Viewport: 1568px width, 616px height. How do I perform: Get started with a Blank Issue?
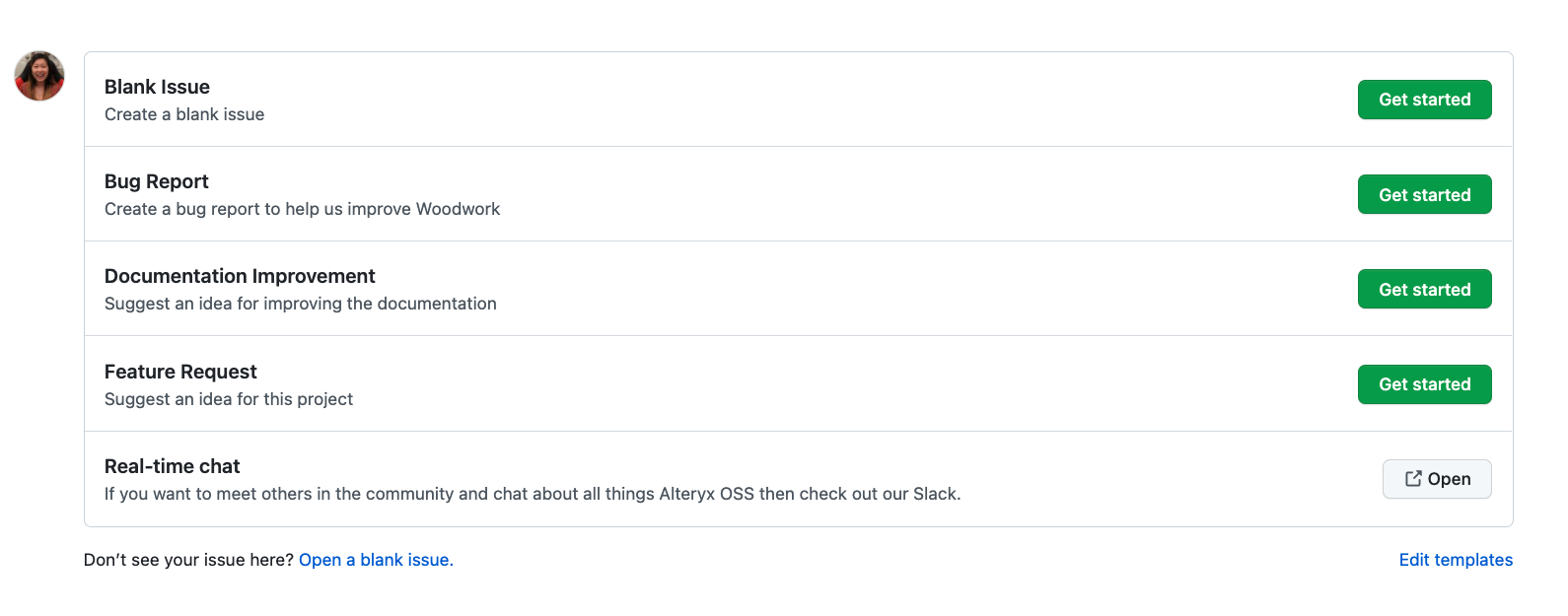click(x=1424, y=100)
